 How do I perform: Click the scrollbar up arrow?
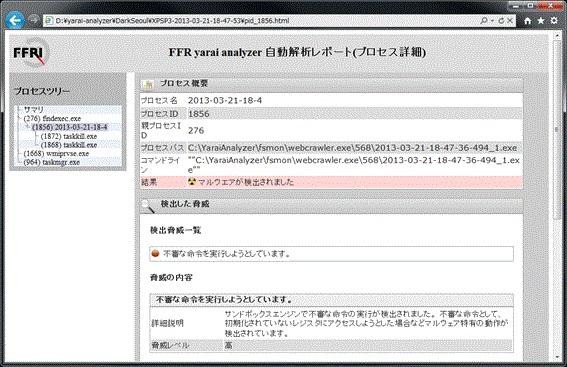coord(557,35)
